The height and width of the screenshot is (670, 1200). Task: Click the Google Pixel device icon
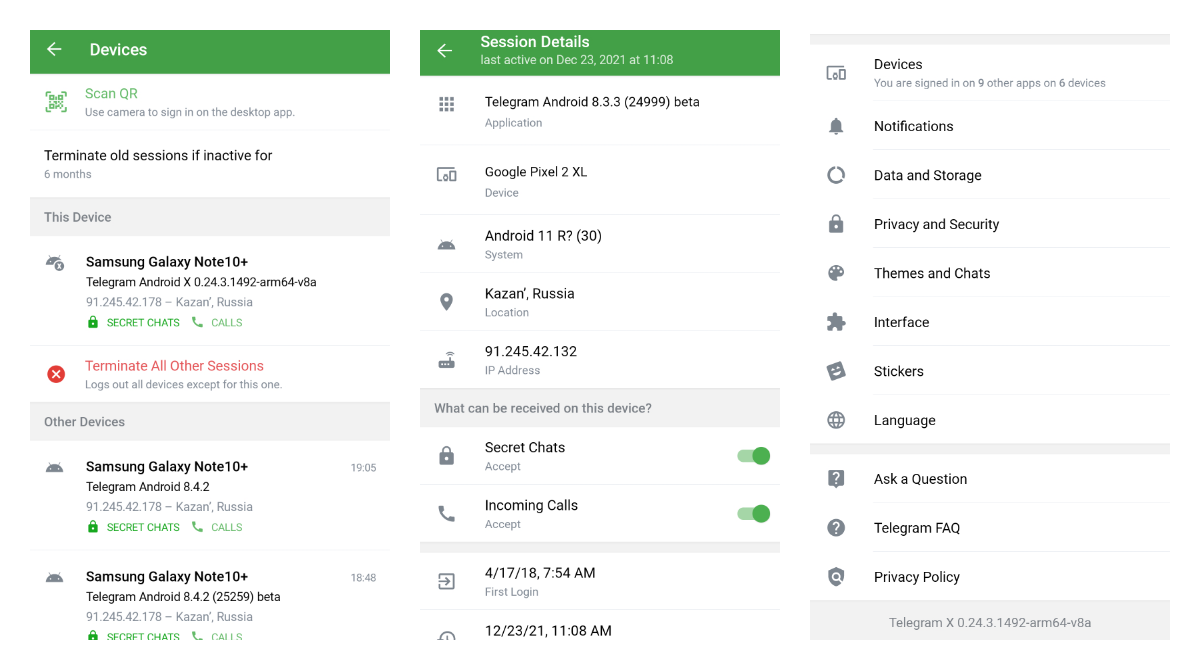tap(447, 175)
